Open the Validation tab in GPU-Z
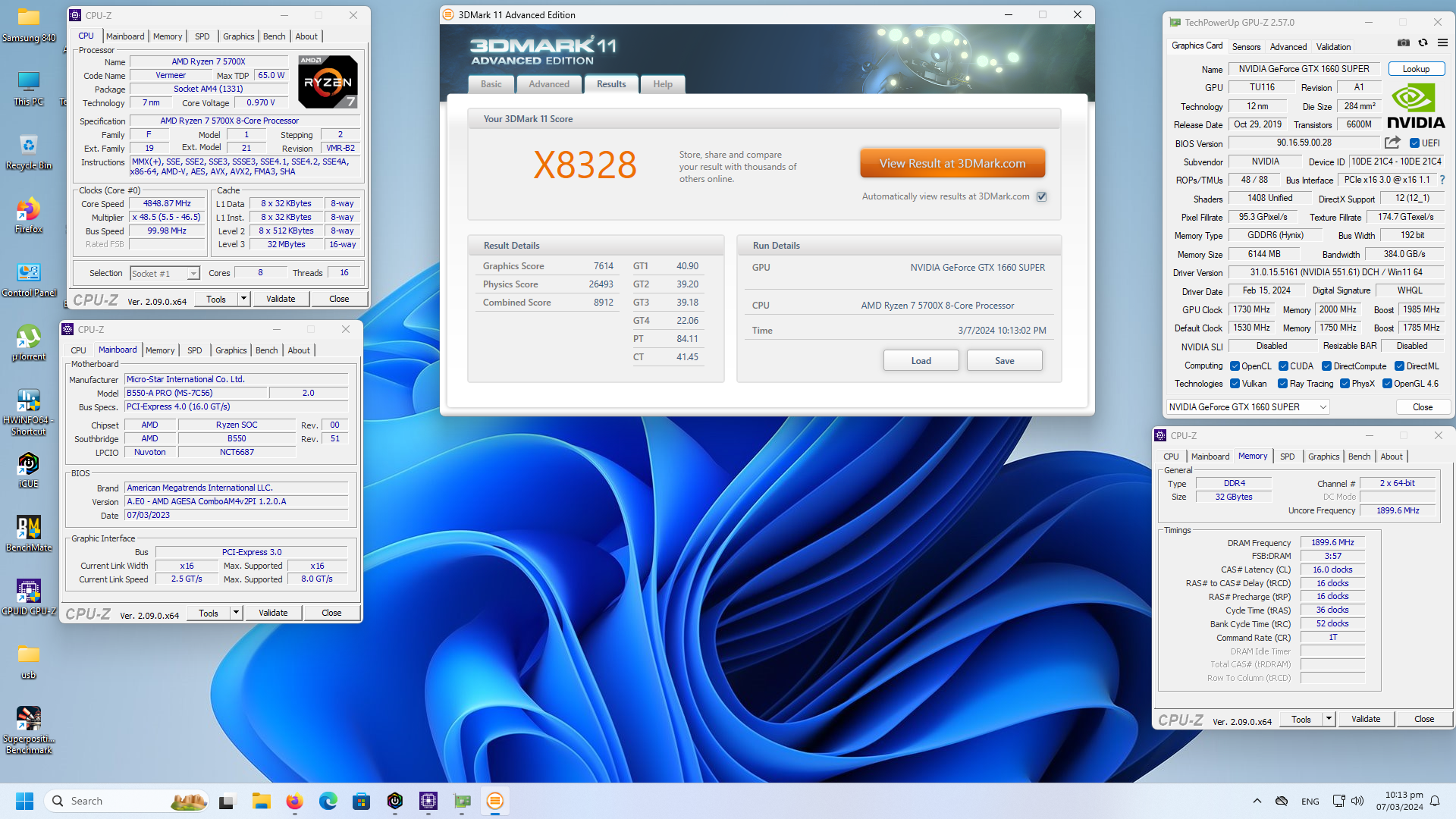Viewport: 1456px width, 819px height. tap(1333, 47)
